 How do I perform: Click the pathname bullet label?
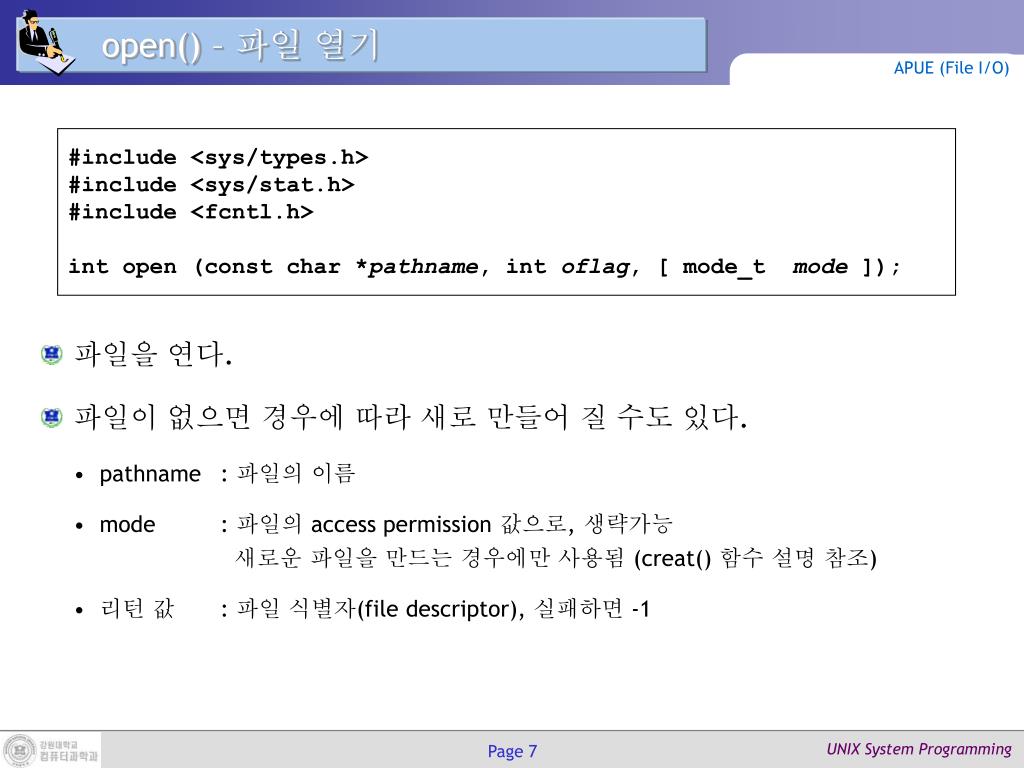[150, 474]
